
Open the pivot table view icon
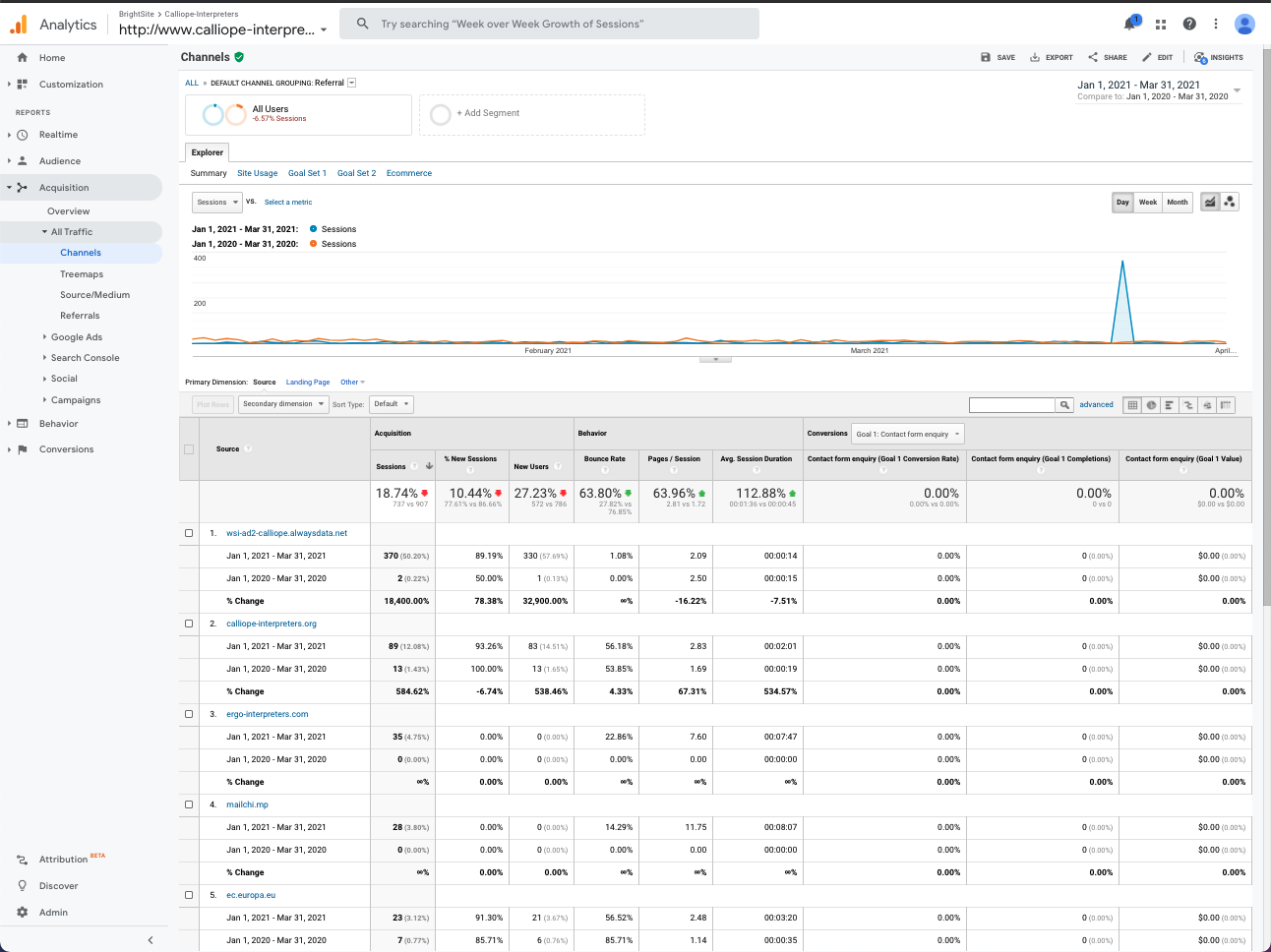pyautogui.click(x=1225, y=404)
